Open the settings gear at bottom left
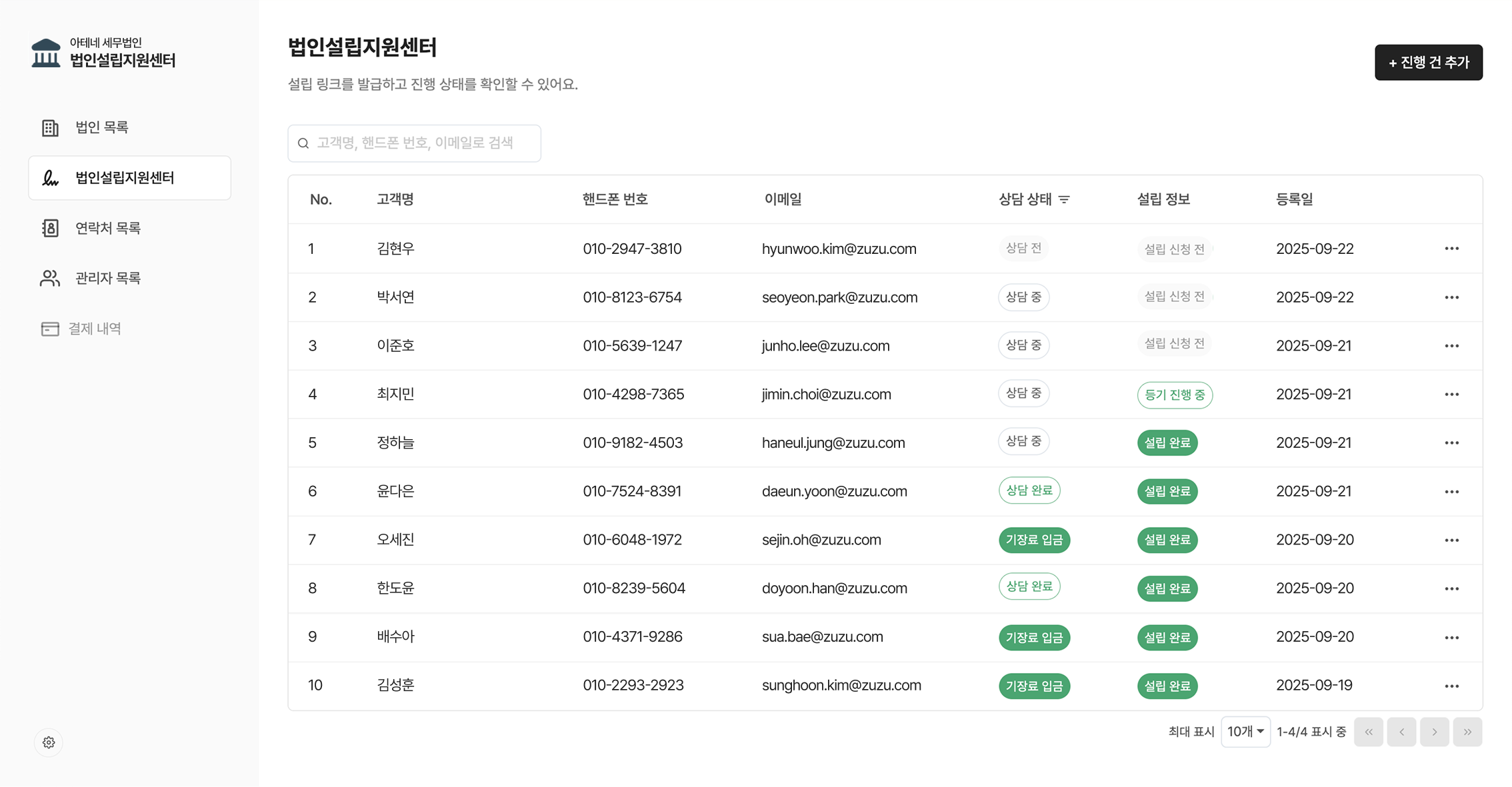Viewport: 1512px width, 787px height. [49, 742]
